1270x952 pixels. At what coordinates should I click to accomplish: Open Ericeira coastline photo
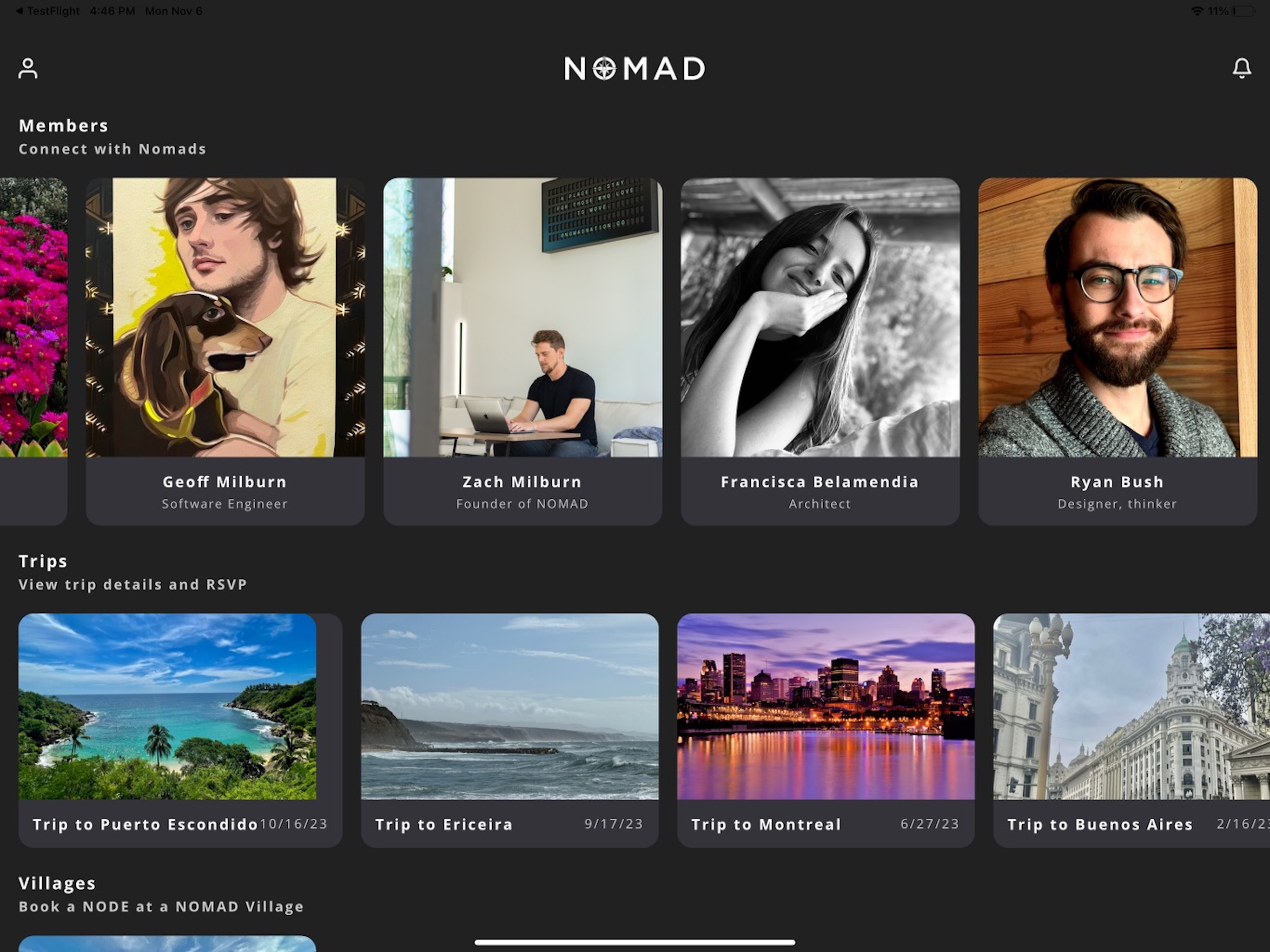pos(510,706)
